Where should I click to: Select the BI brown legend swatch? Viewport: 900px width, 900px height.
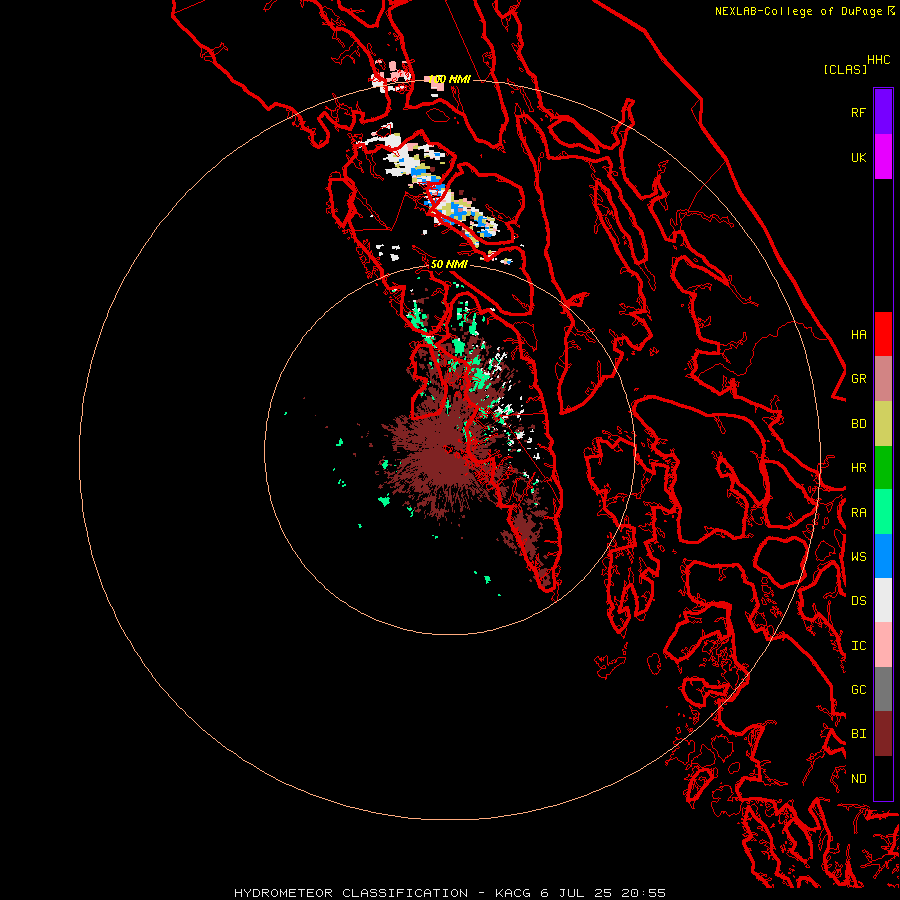[x=883, y=734]
